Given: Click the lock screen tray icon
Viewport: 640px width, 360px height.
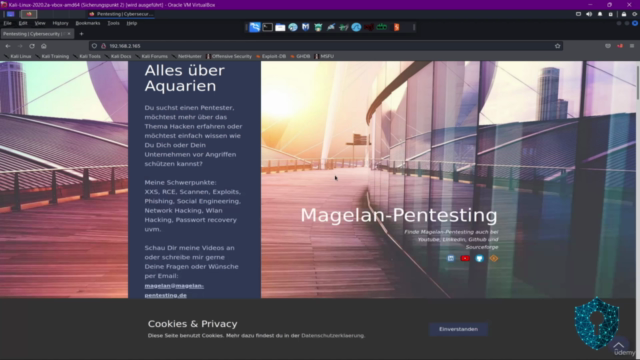Looking at the screenshot, I should (x=624, y=14).
